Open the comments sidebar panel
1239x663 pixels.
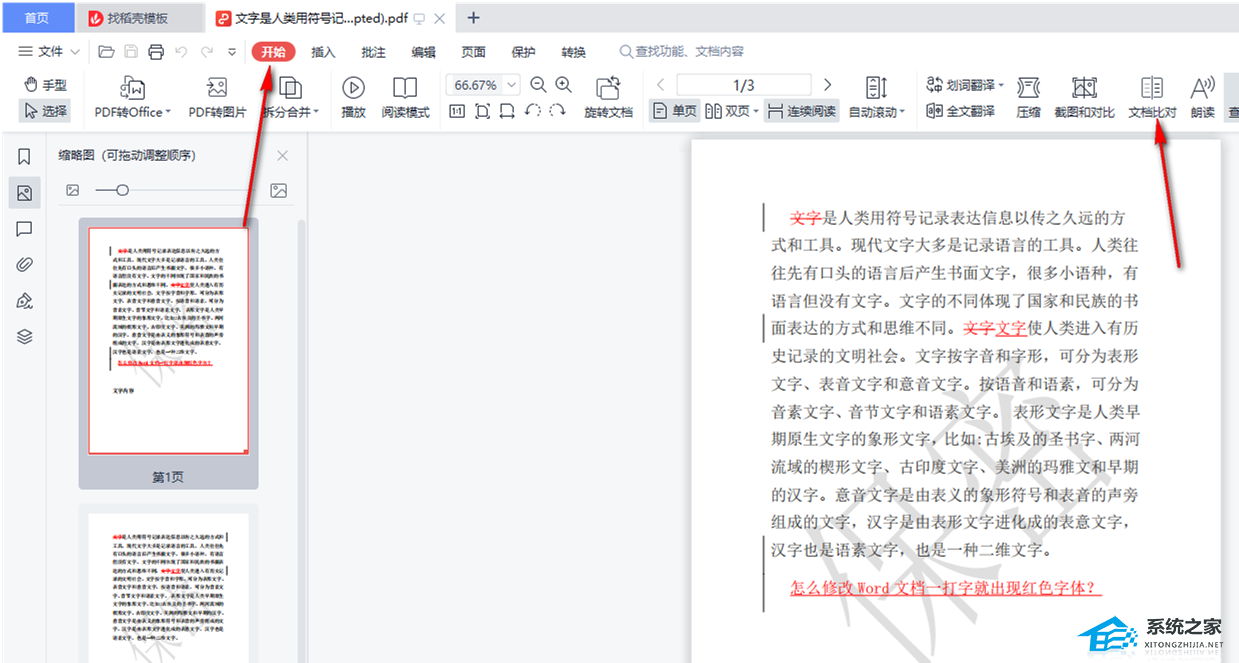tap(24, 229)
